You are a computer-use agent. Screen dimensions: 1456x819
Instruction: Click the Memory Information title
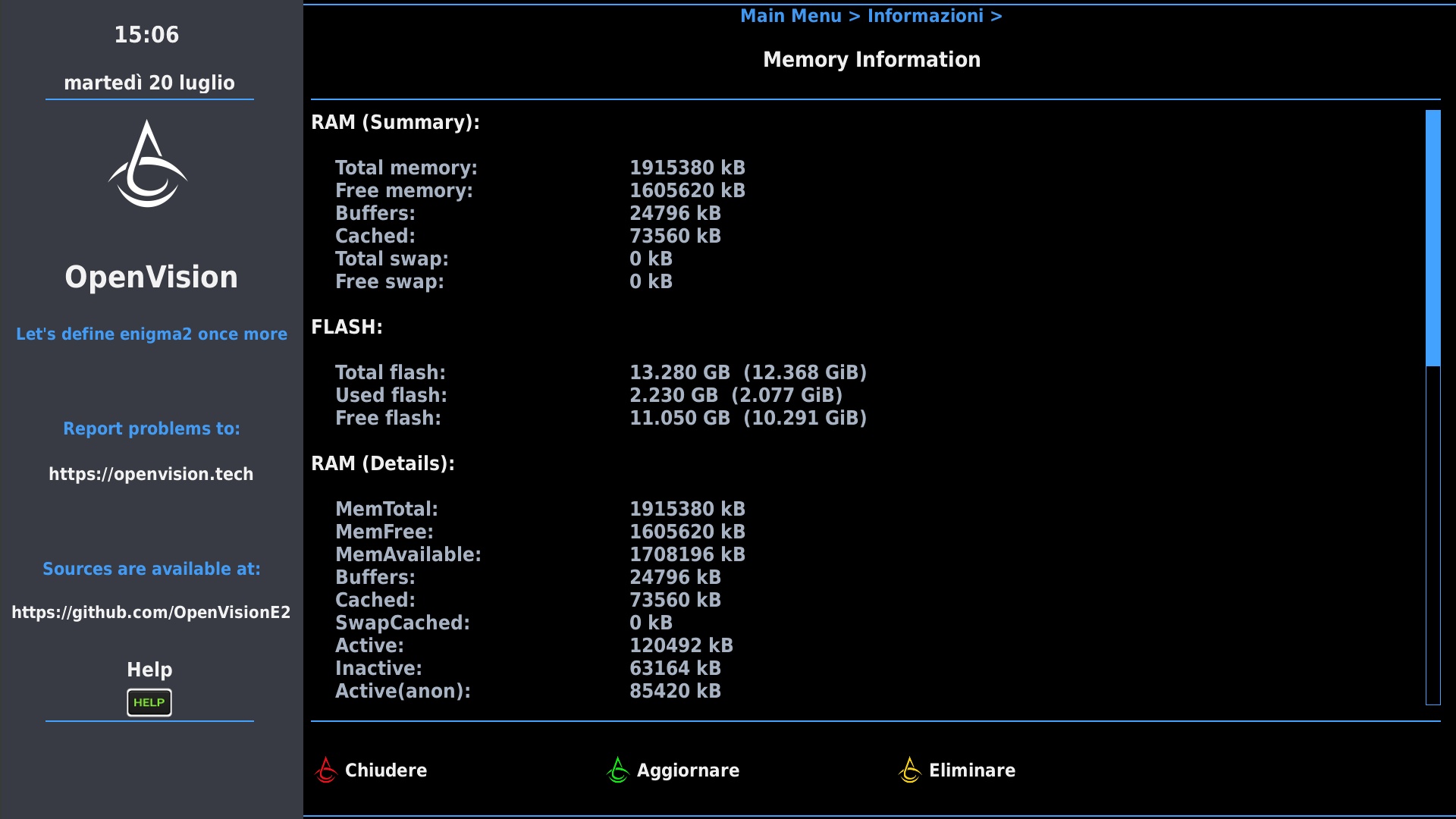pos(871,60)
